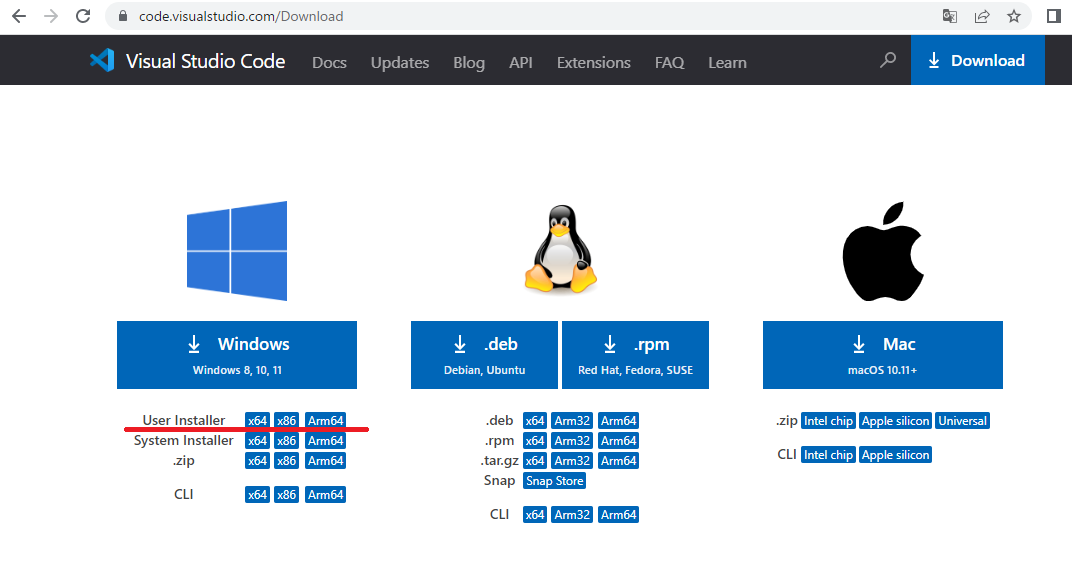Click the padlock site info icon
Image resolution: width=1072 pixels, height=562 pixels.
pyautogui.click(x=123, y=16)
